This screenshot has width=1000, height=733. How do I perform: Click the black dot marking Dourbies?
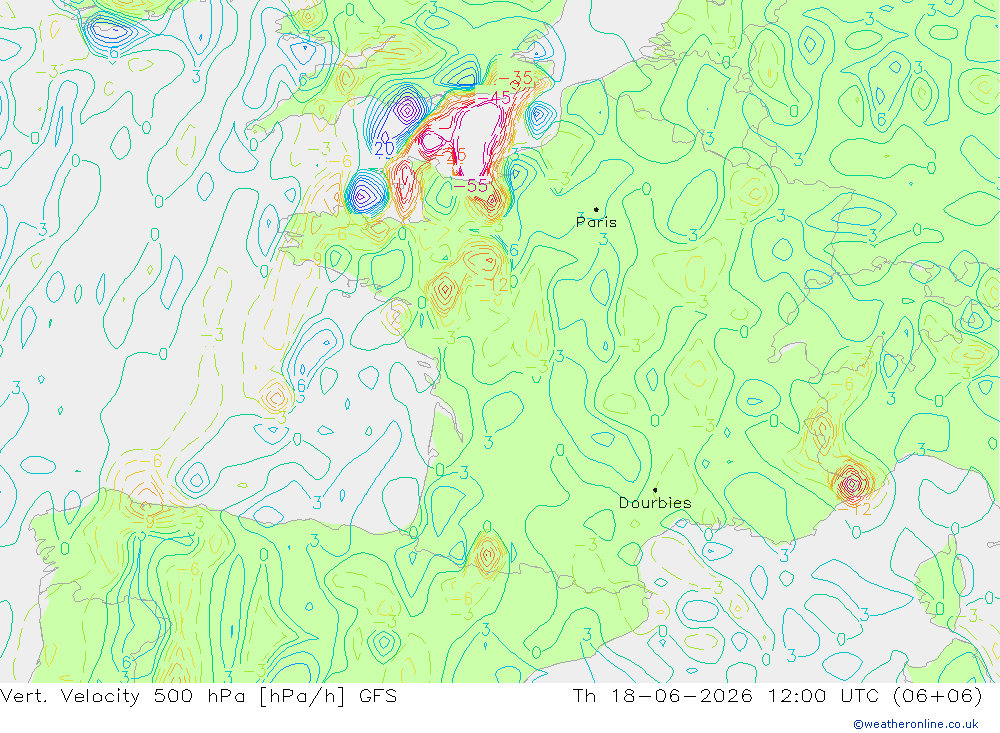tap(655, 490)
